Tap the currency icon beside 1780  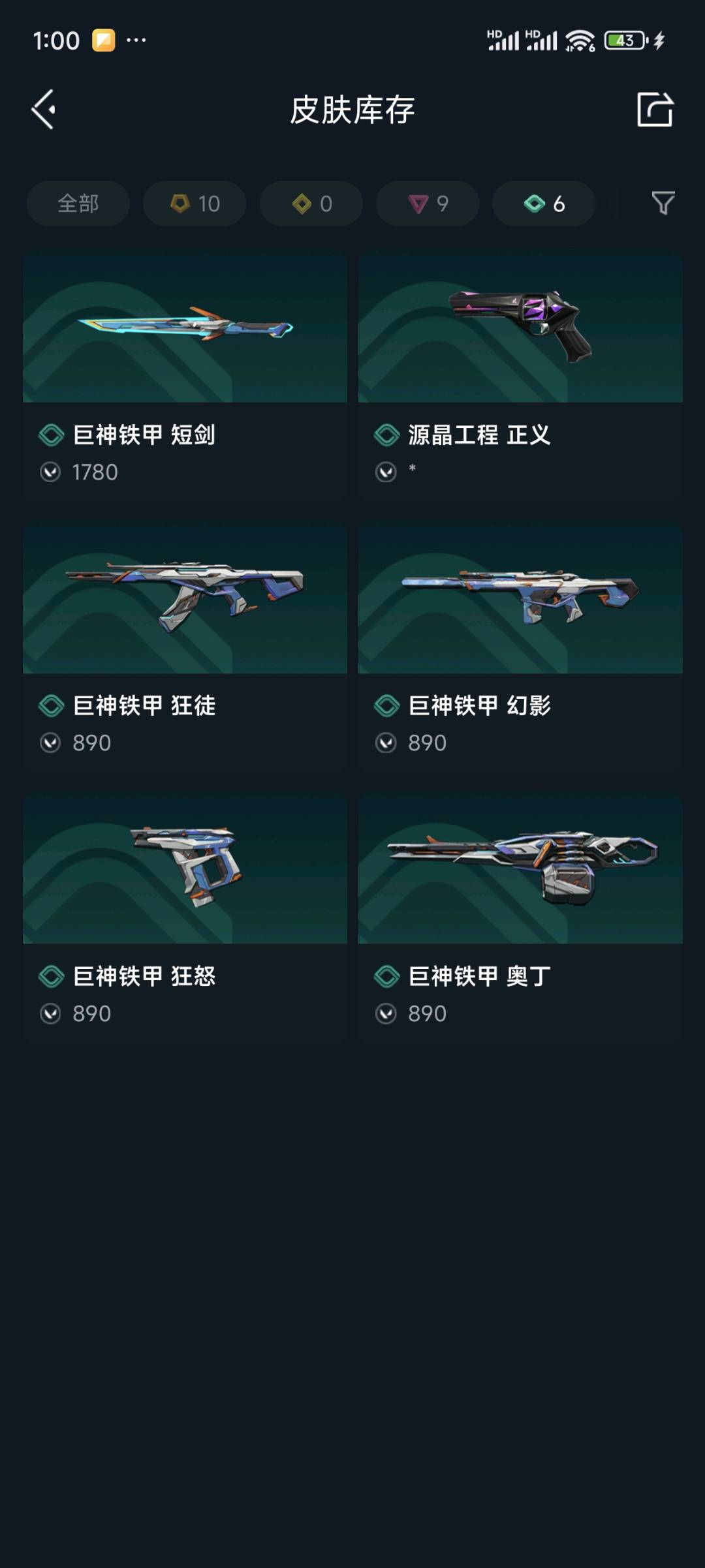(x=50, y=472)
